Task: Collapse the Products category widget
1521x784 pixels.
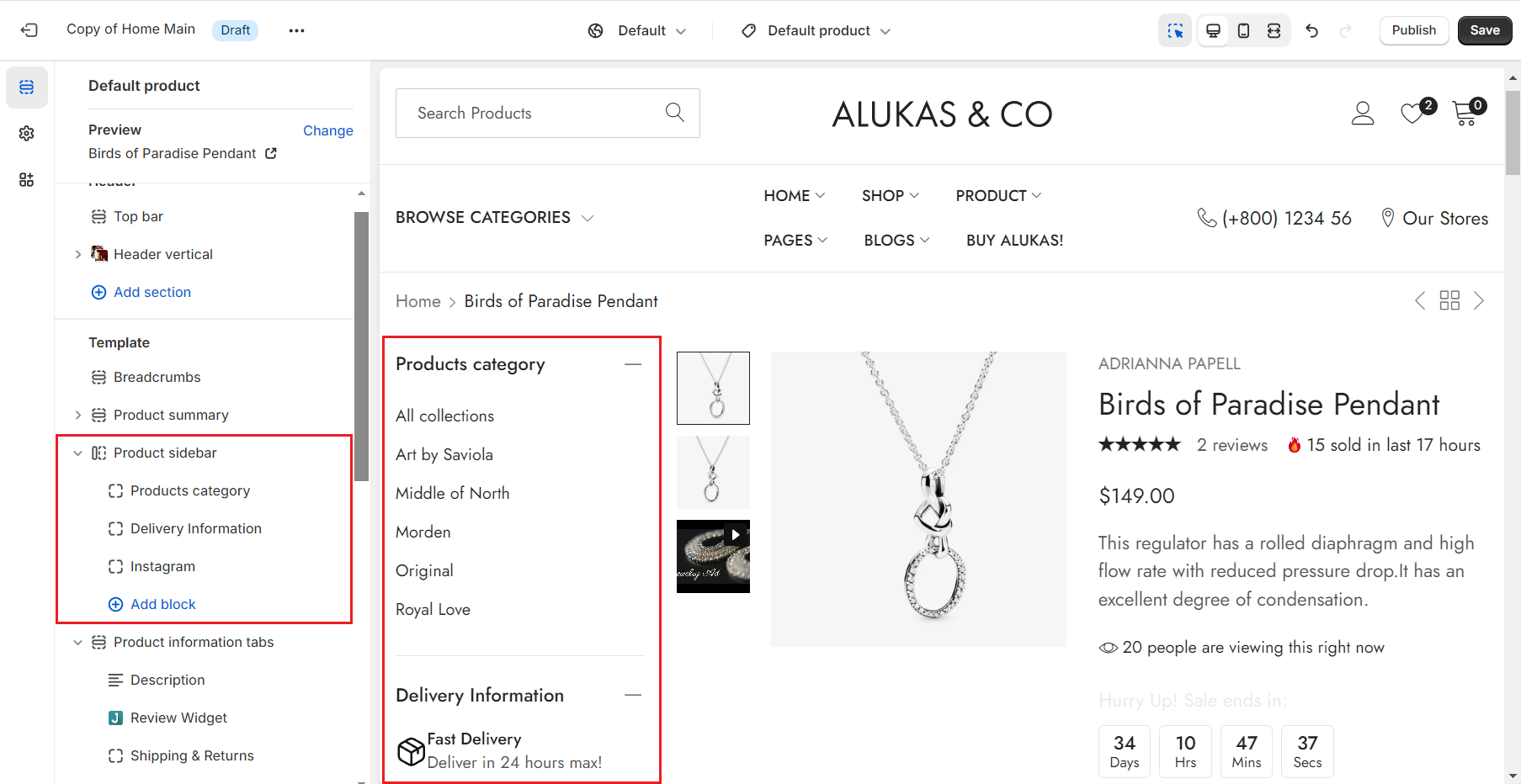Action: (633, 364)
